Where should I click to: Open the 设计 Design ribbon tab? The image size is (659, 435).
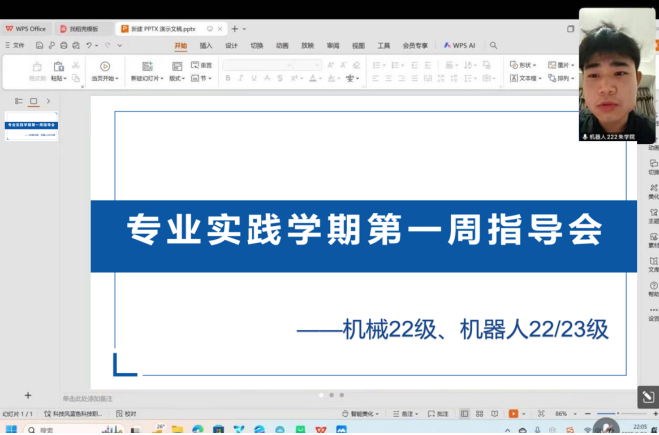tap(231, 45)
